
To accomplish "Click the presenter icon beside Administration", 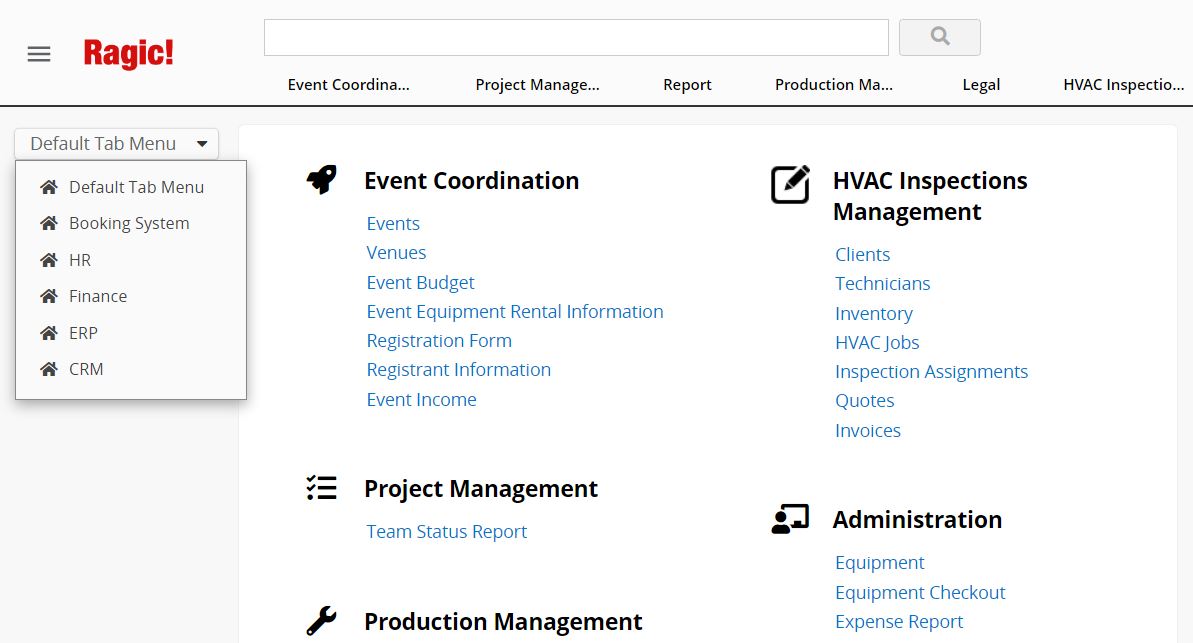I will 791,519.
